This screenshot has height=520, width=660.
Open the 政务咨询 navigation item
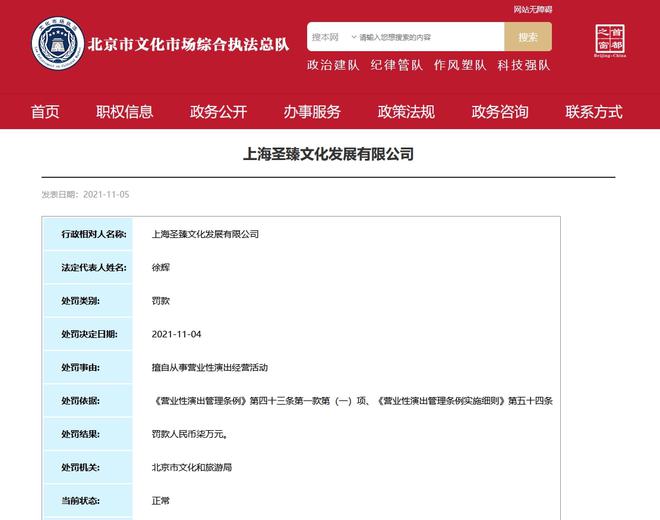click(x=500, y=112)
